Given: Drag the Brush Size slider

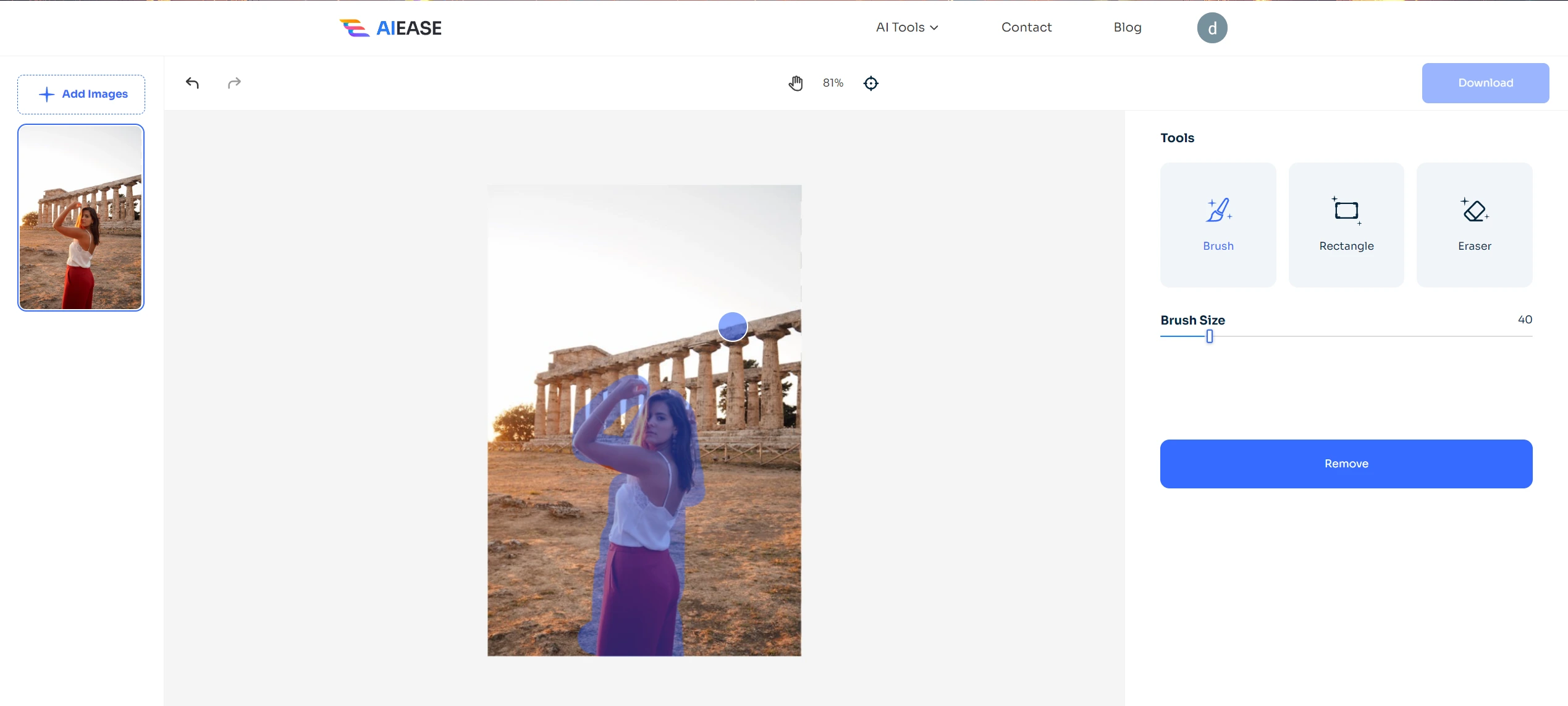Looking at the screenshot, I should pos(1210,336).
